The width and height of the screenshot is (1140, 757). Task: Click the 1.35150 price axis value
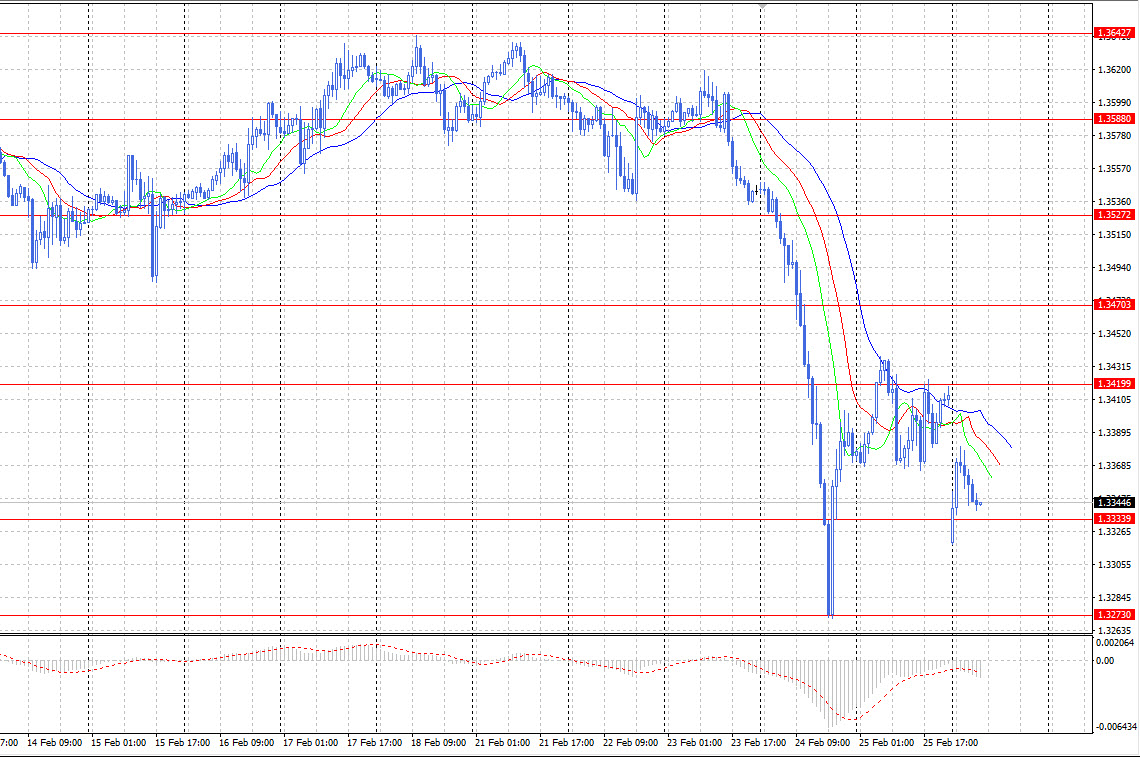[x=1114, y=234]
